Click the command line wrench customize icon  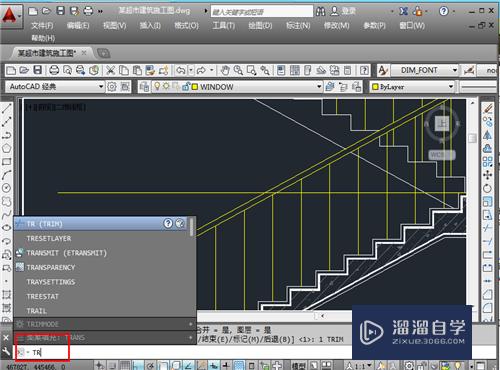coord(6,351)
